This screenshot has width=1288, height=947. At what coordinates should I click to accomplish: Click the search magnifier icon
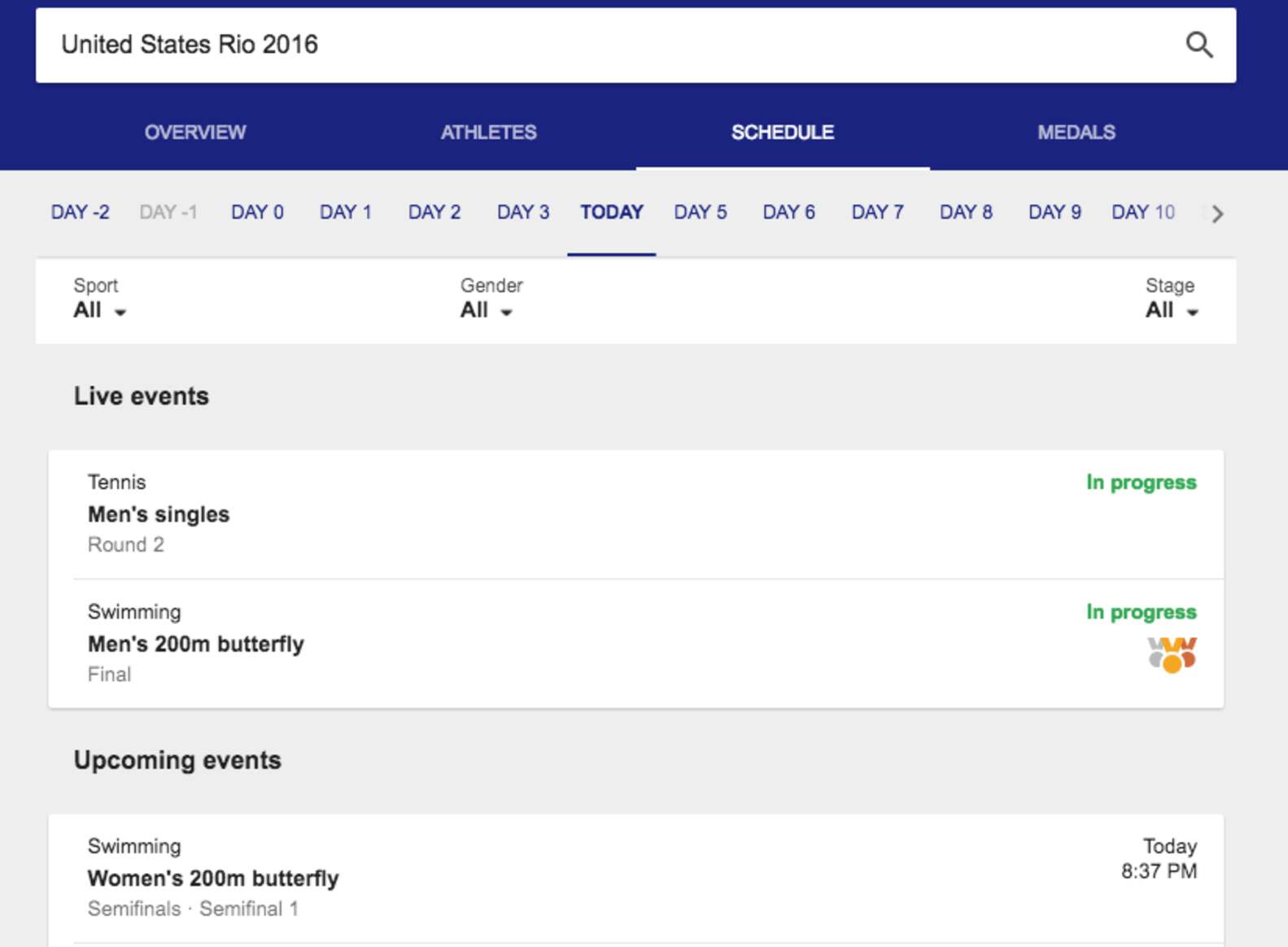pos(1198,45)
